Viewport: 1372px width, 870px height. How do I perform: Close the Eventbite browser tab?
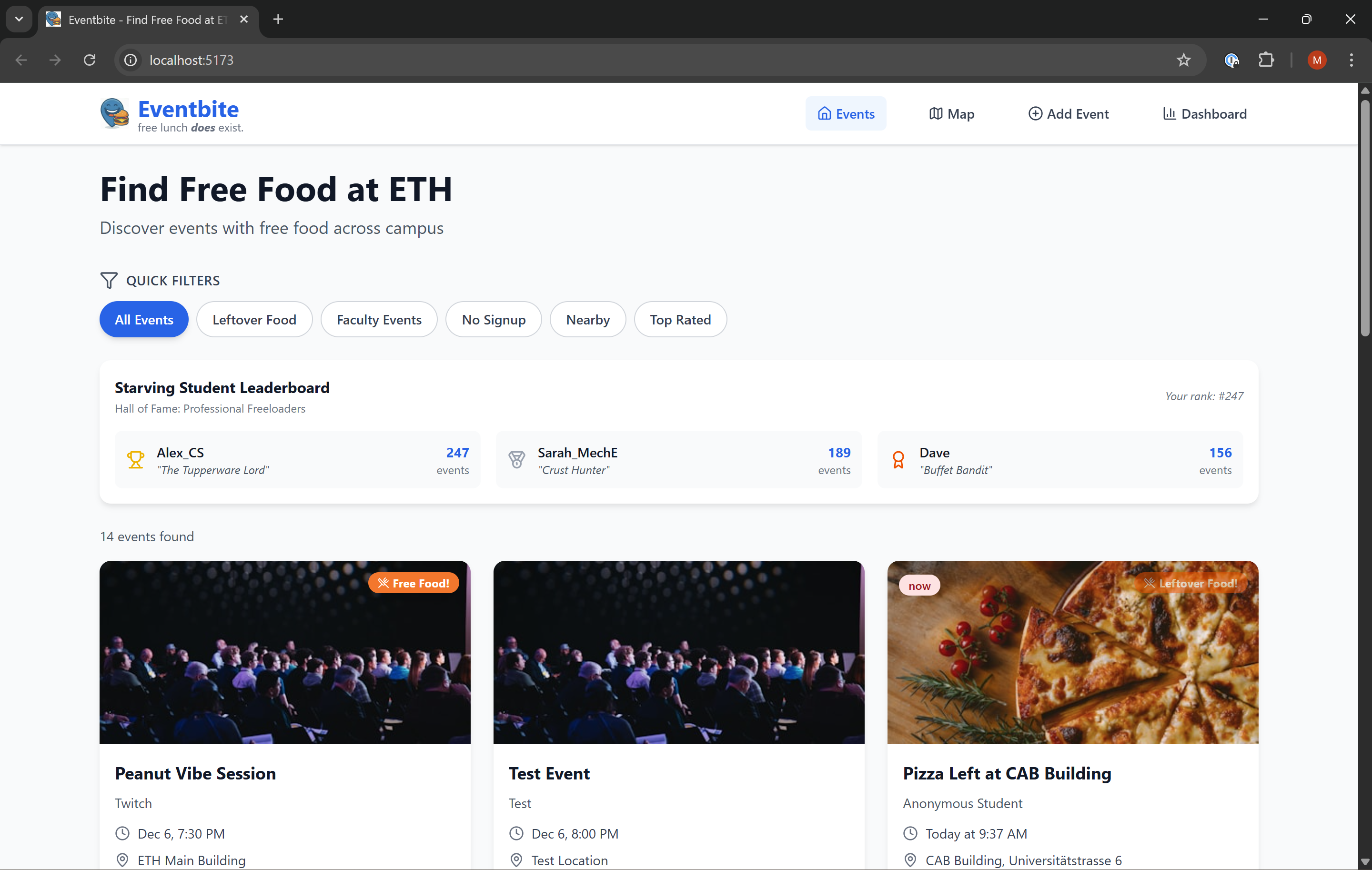(244, 20)
